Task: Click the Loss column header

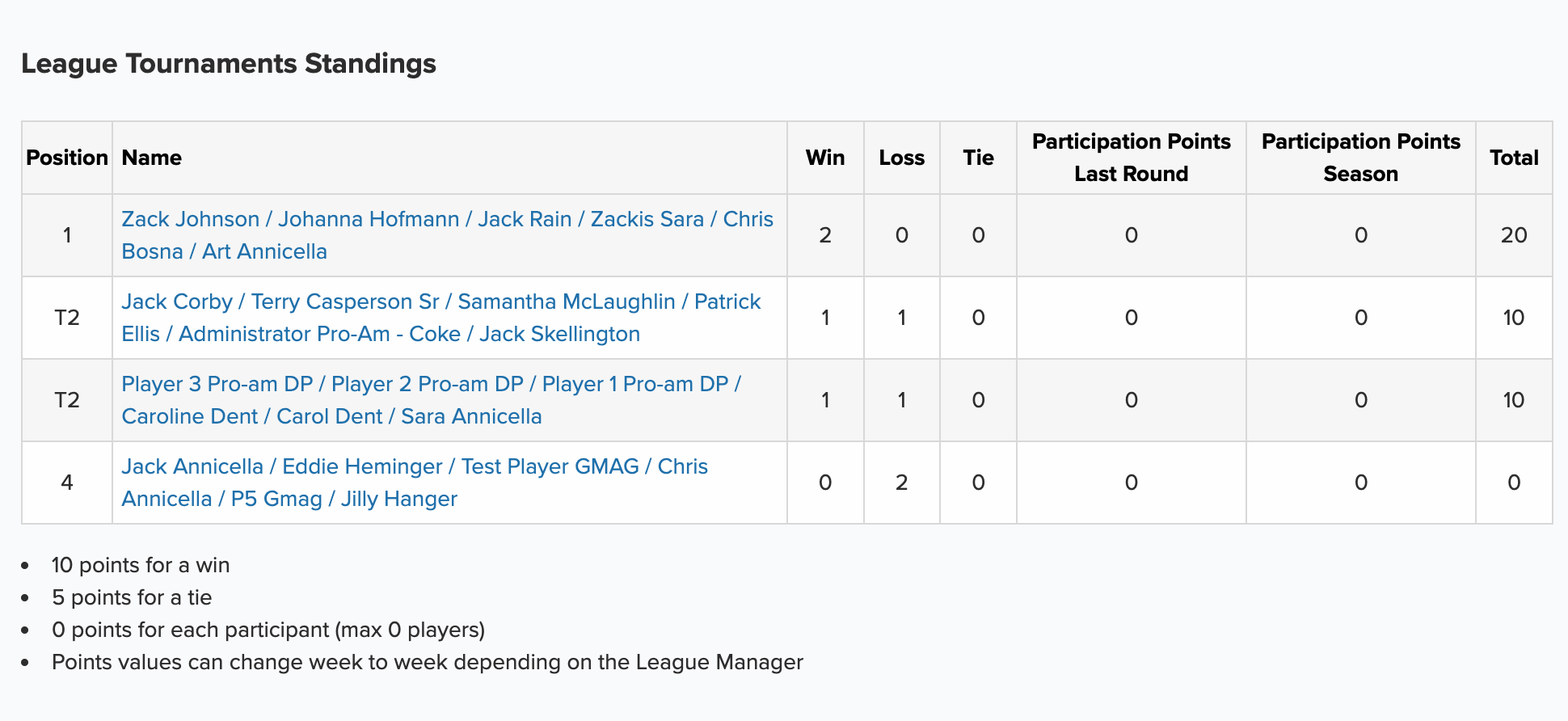Action: click(x=902, y=158)
